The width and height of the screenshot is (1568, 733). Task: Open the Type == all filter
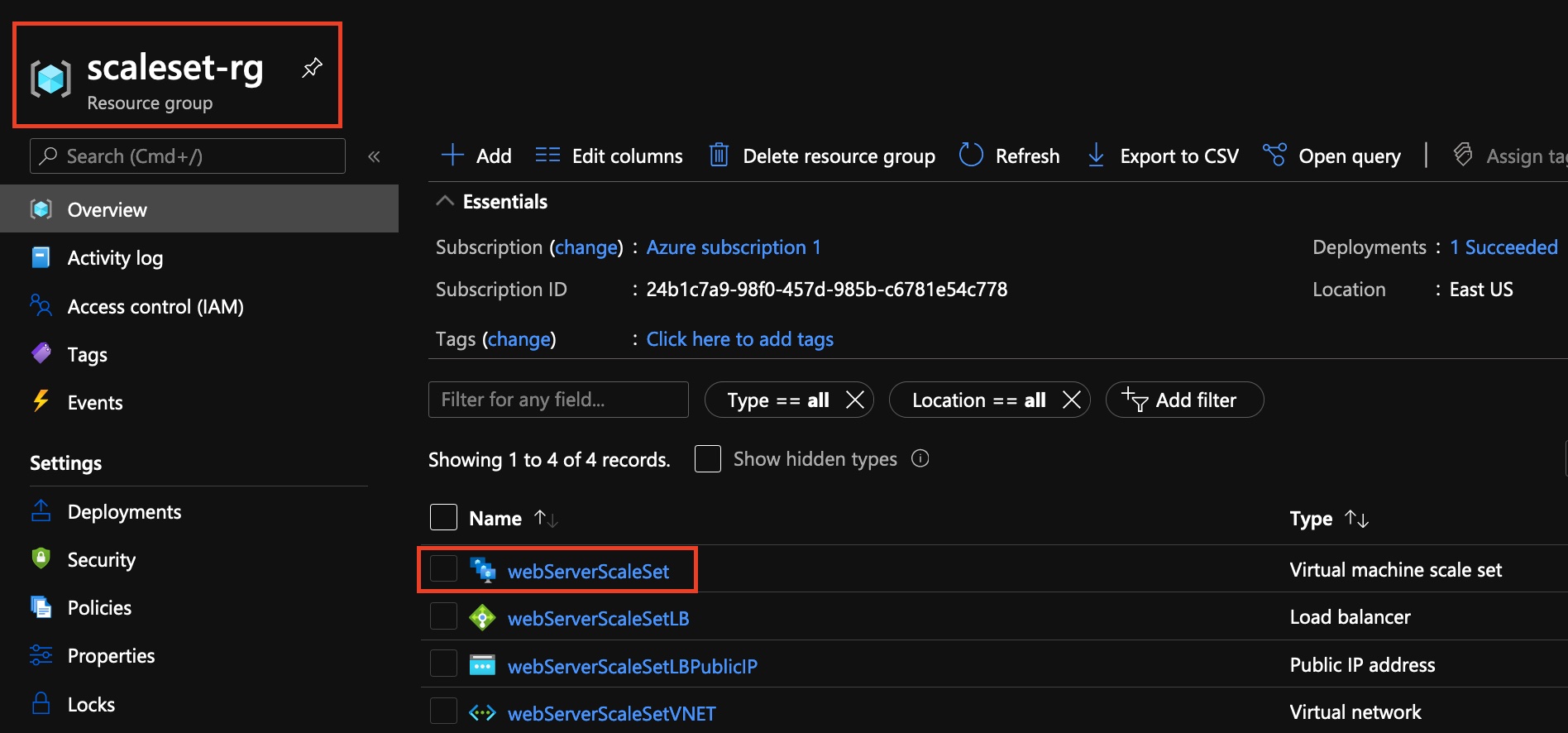pos(777,400)
